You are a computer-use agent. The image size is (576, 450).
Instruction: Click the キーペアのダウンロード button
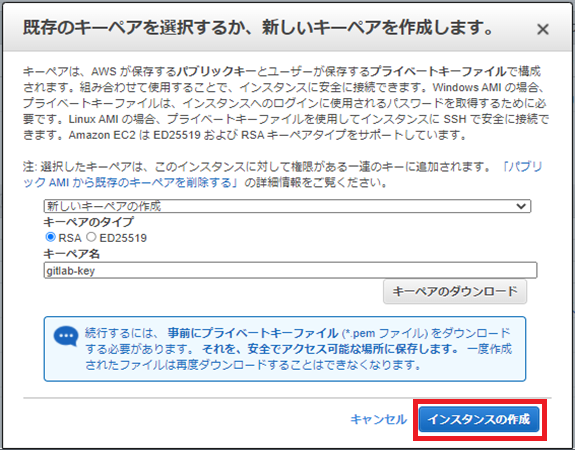455,292
